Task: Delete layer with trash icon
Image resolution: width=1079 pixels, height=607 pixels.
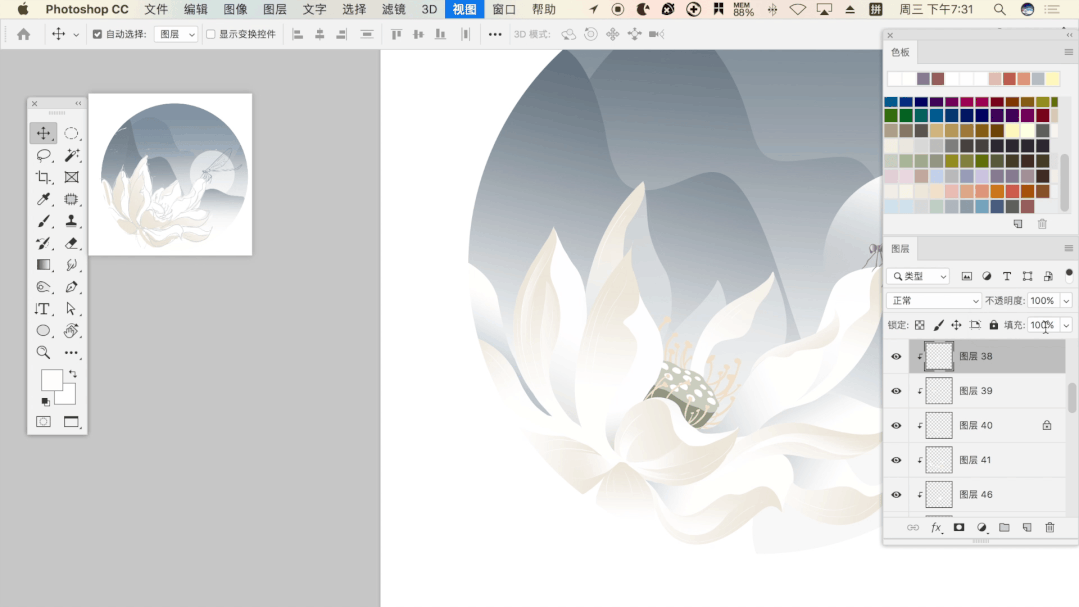Action: (1049, 527)
